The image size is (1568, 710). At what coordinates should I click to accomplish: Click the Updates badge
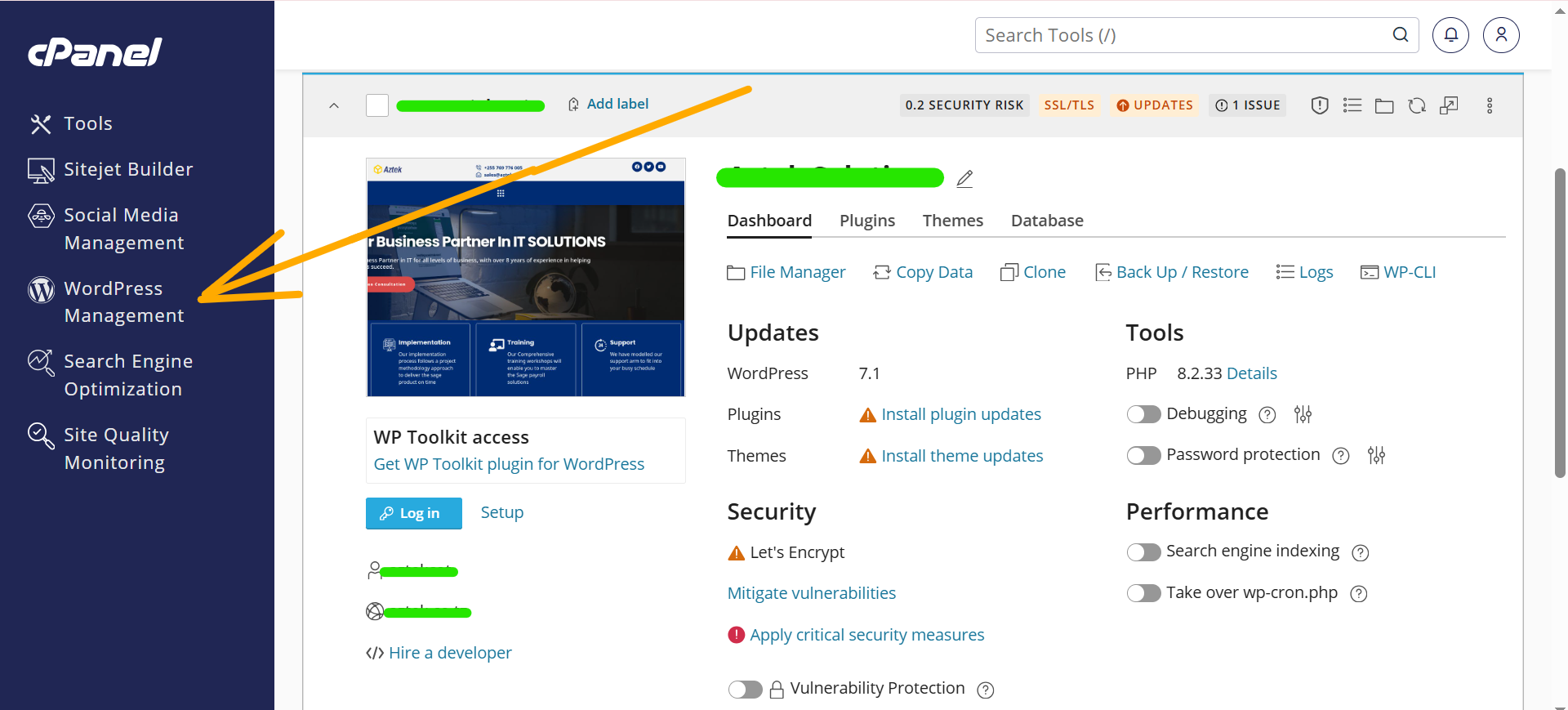tap(1155, 105)
